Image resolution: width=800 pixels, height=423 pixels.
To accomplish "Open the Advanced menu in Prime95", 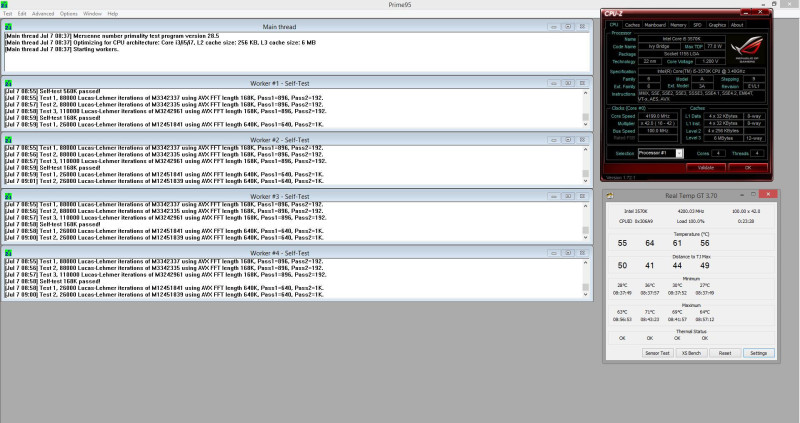I will click(43, 14).
